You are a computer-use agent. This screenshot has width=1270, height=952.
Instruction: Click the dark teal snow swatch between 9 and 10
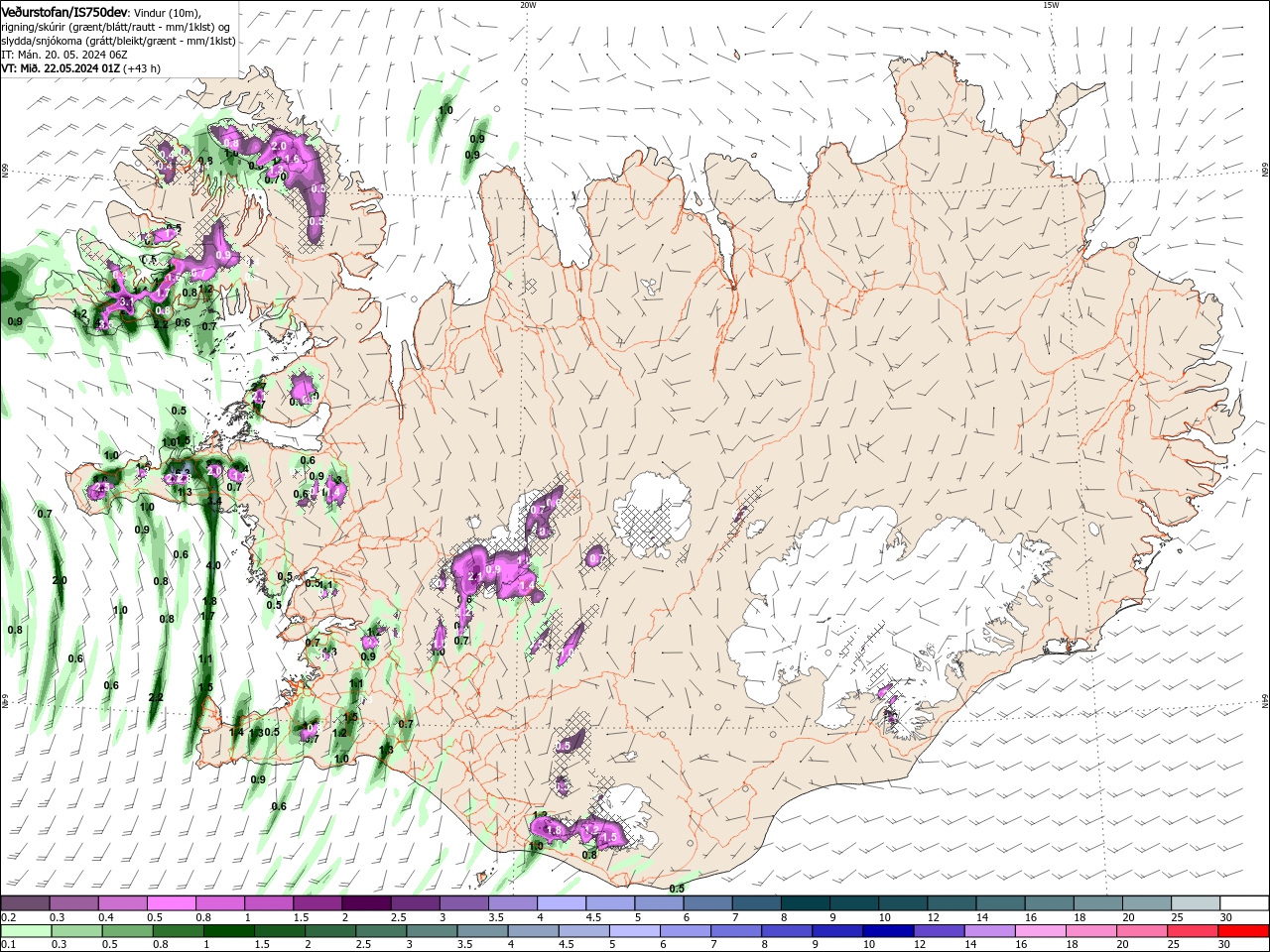tap(853, 903)
